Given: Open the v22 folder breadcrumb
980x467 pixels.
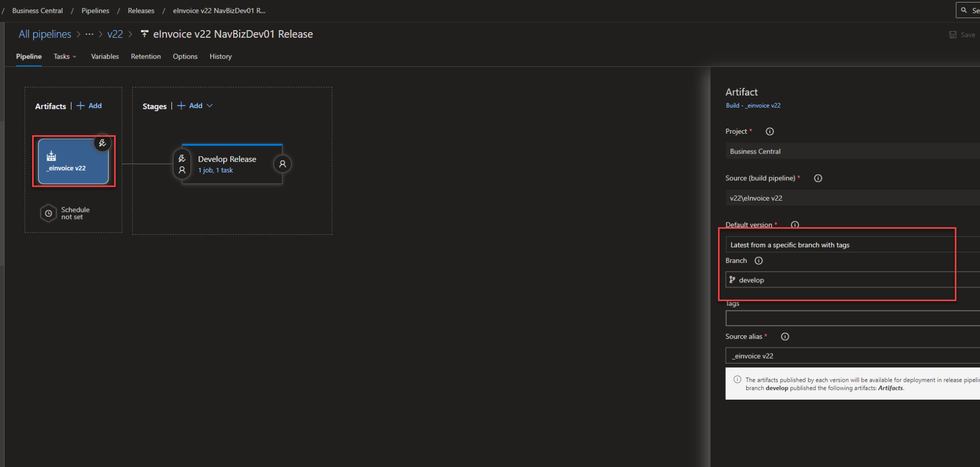Looking at the screenshot, I should 115,34.
